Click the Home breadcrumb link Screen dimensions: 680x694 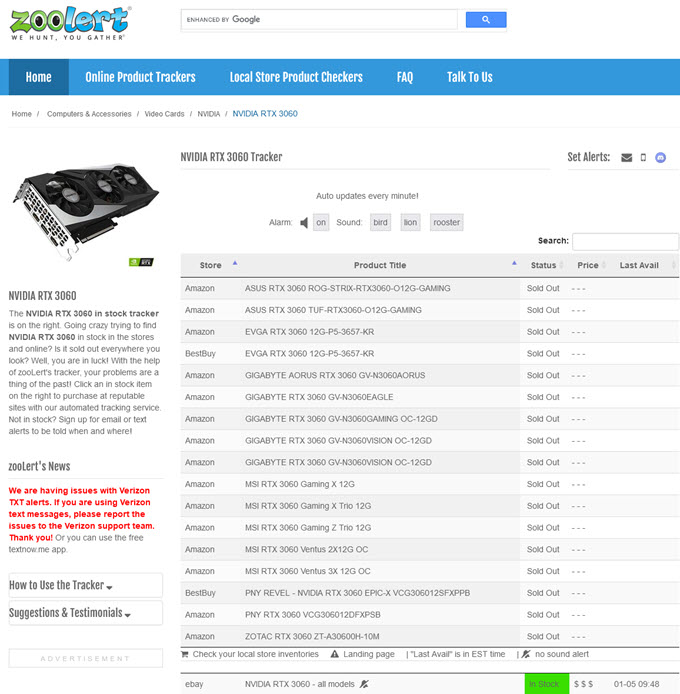tap(22, 114)
